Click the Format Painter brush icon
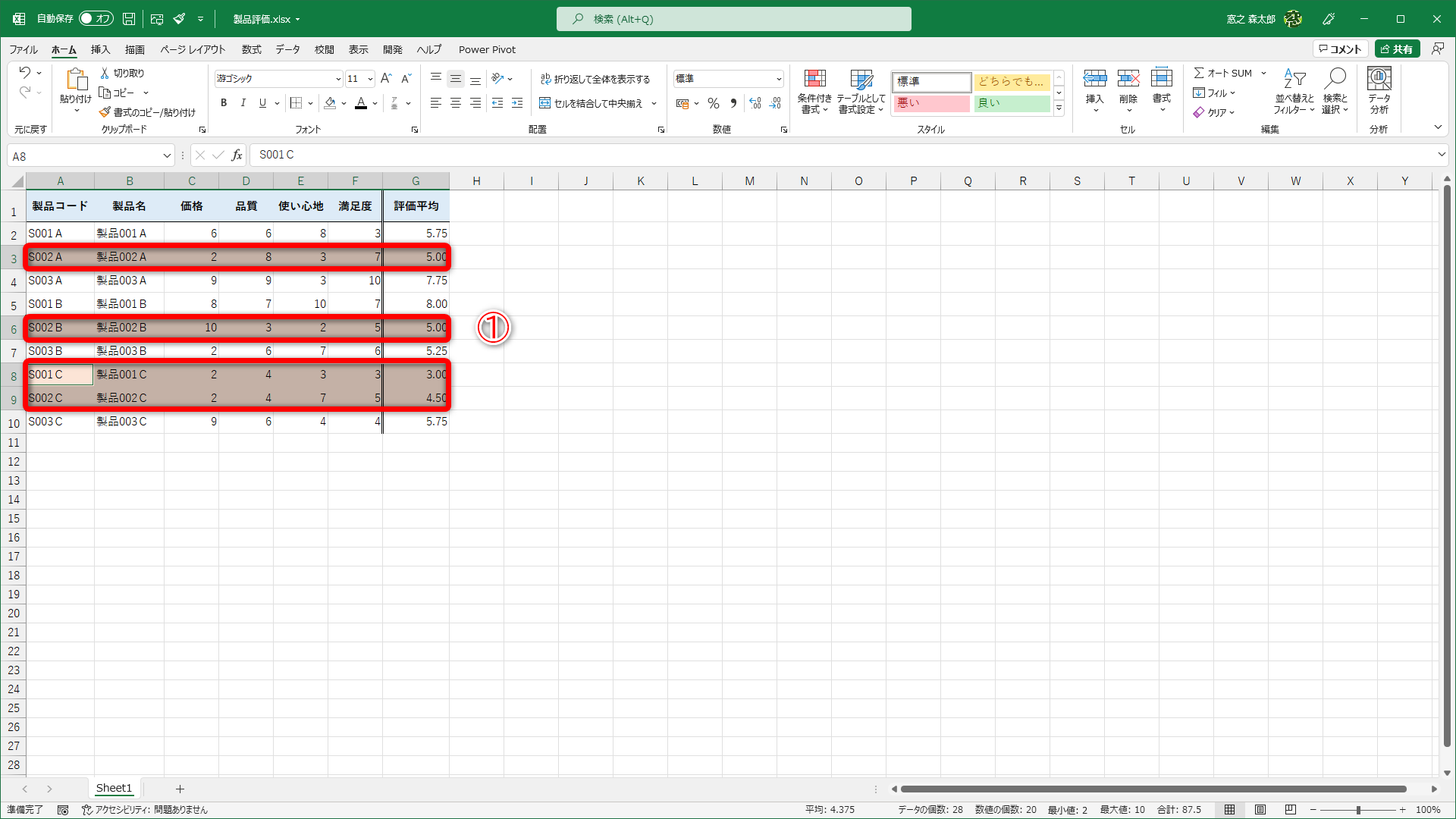The height and width of the screenshot is (819, 1456). tap(105, 112)
